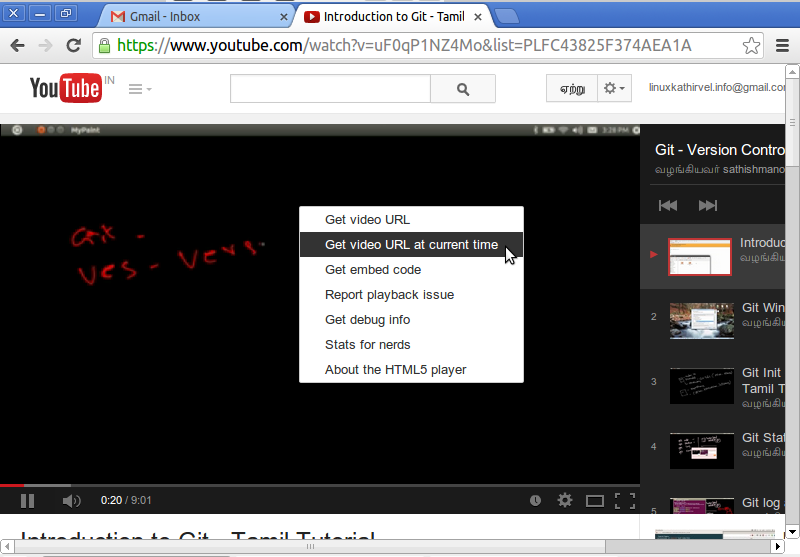The image size is (800, 557).
Task: Click the green padlock security icon
Action: [x=104, y=45]
